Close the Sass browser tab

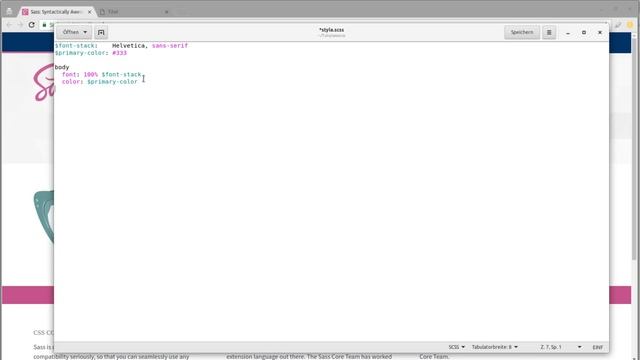(89, 12)
